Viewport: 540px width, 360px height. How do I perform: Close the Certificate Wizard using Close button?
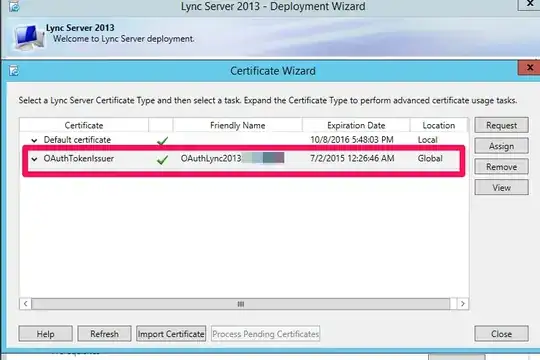501,333
